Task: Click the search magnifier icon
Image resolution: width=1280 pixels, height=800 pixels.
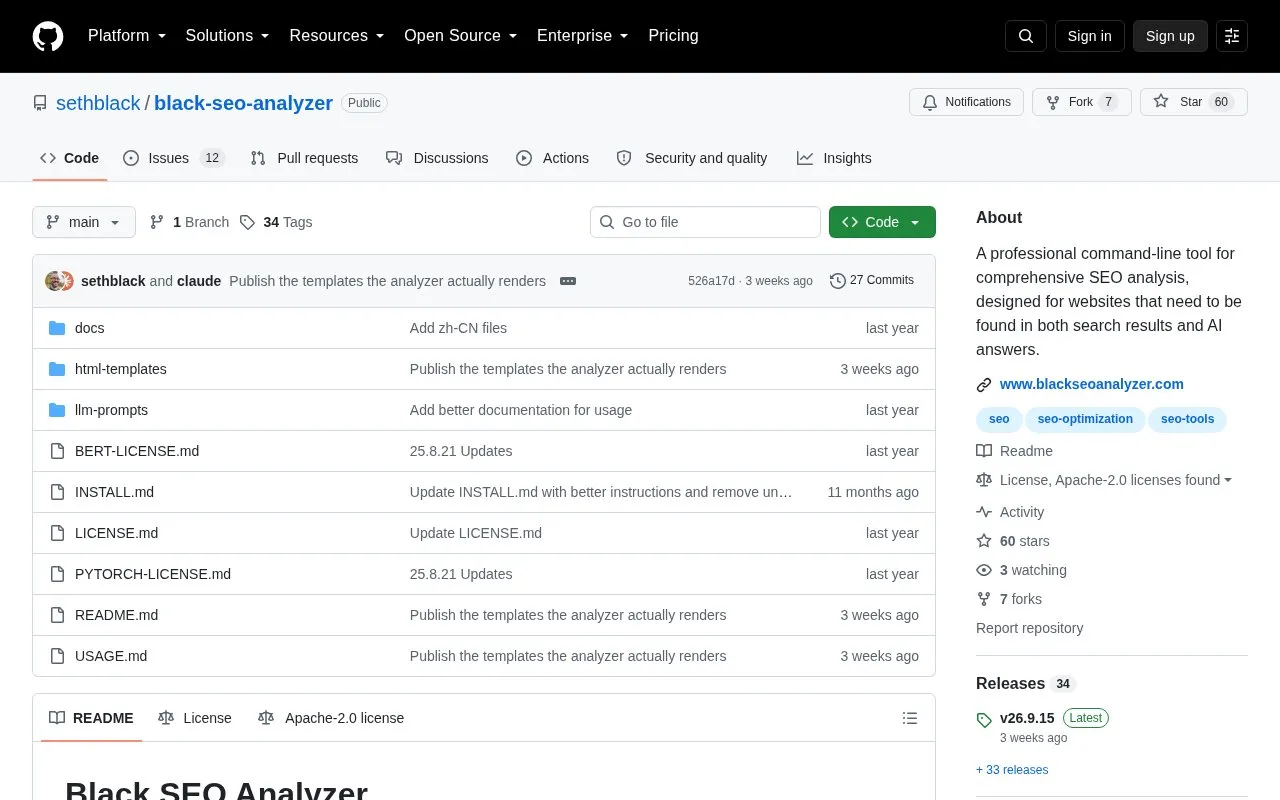Action: click(x=1026, y=36)
